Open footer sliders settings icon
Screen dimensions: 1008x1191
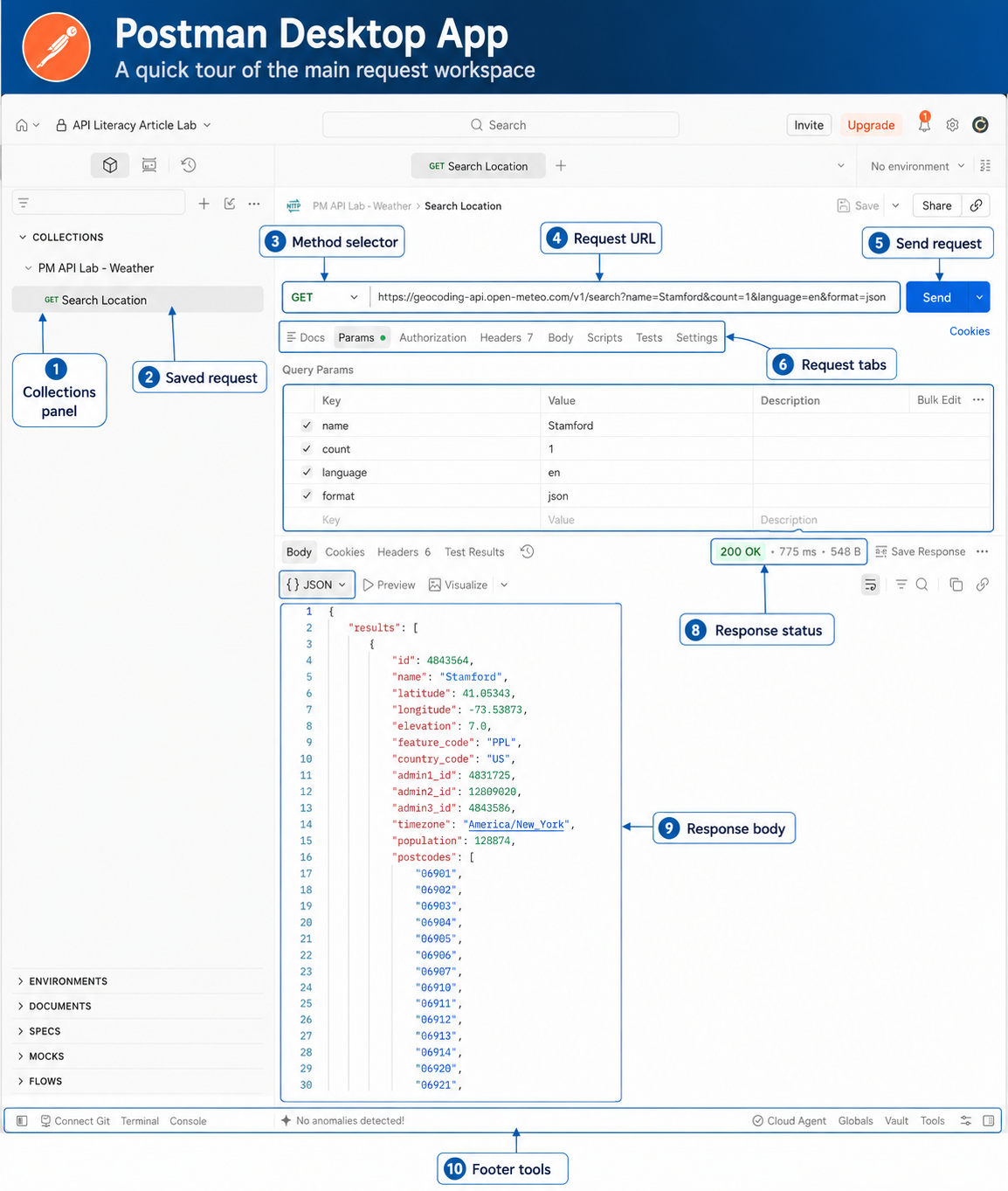pyautogui.click(x=966, y=1121)
